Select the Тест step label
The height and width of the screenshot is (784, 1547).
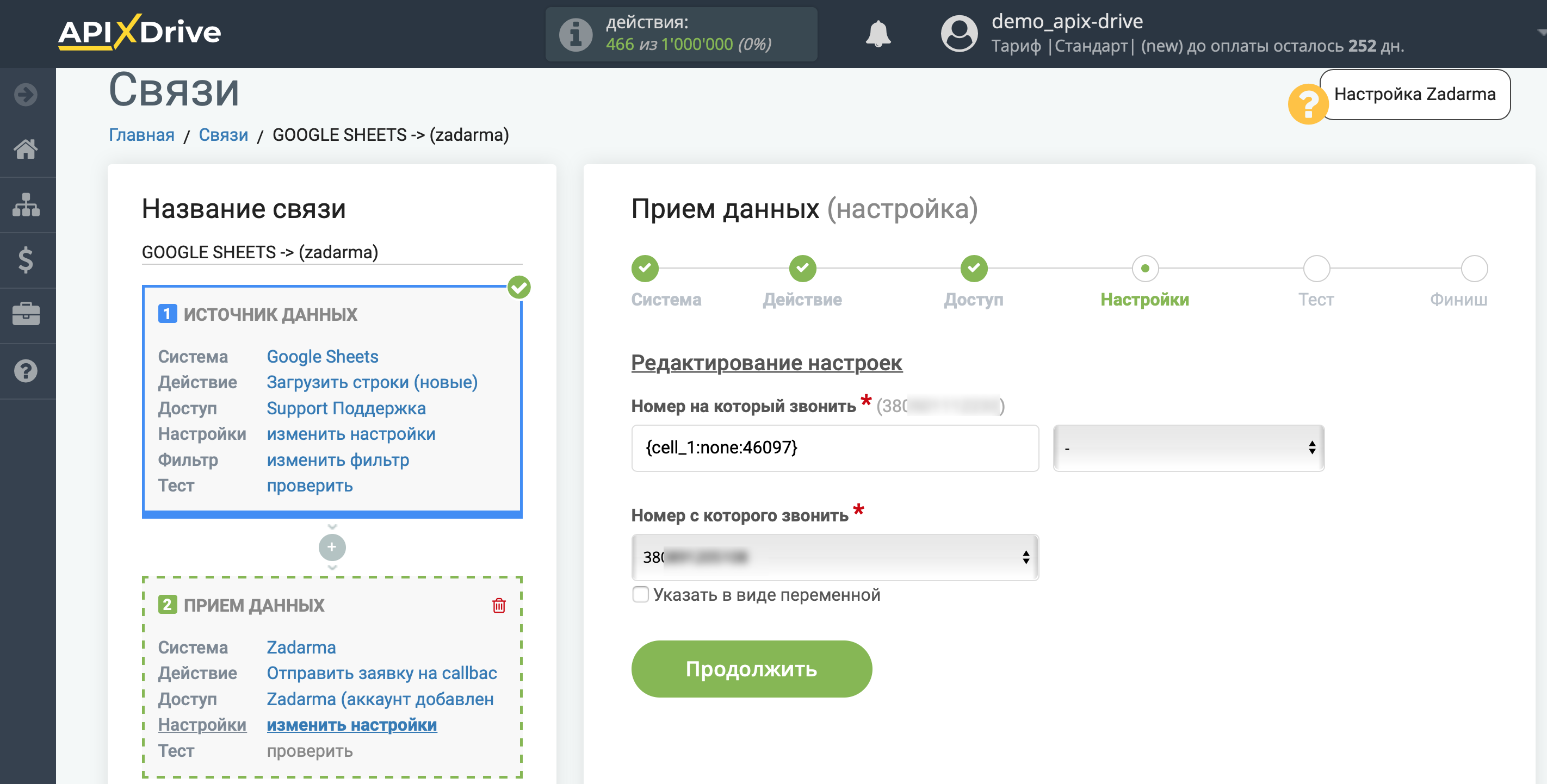(1316, 300)
